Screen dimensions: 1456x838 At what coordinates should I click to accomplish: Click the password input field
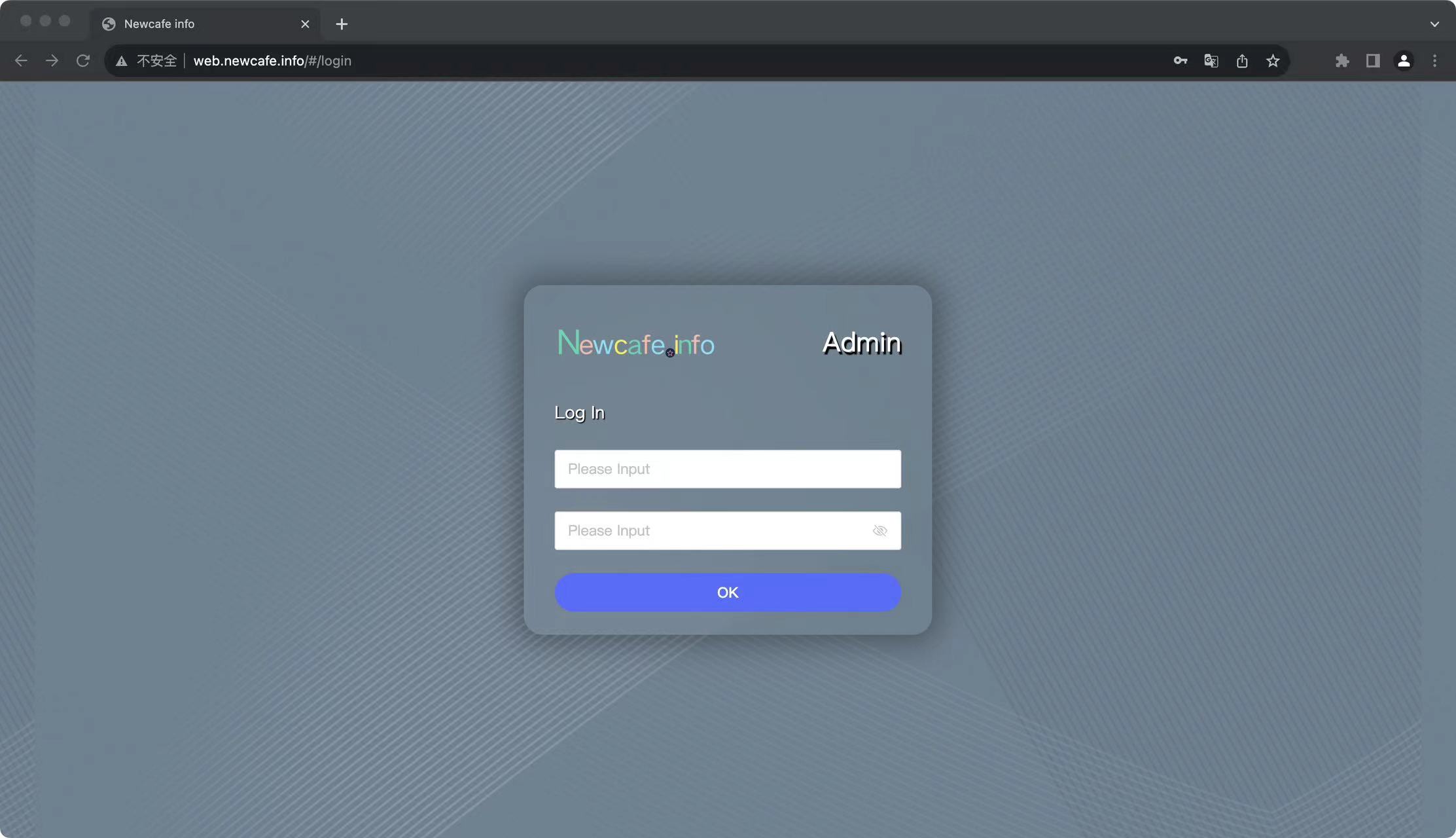[727, 530]
